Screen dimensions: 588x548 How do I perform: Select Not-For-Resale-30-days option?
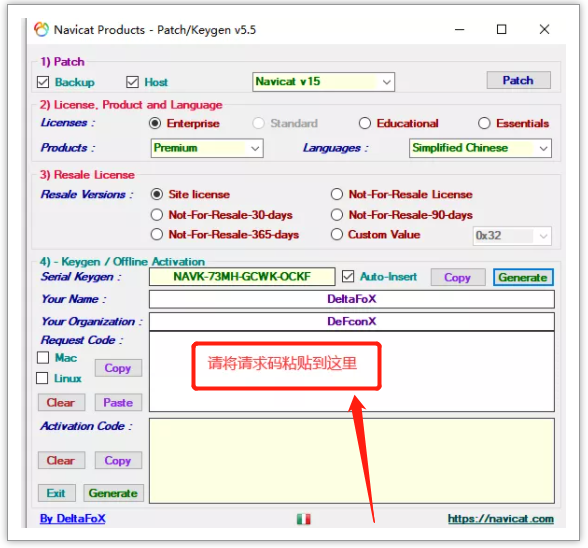point(157,215)
